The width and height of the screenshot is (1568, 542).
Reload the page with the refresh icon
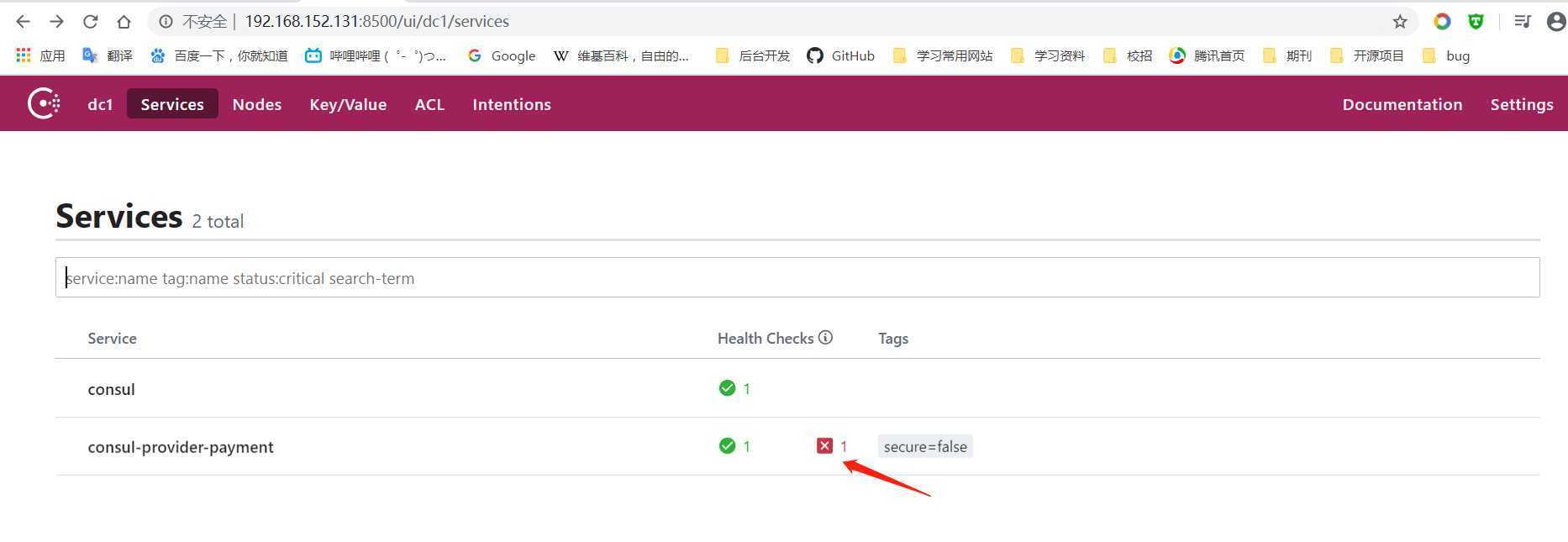pos(91,21)
